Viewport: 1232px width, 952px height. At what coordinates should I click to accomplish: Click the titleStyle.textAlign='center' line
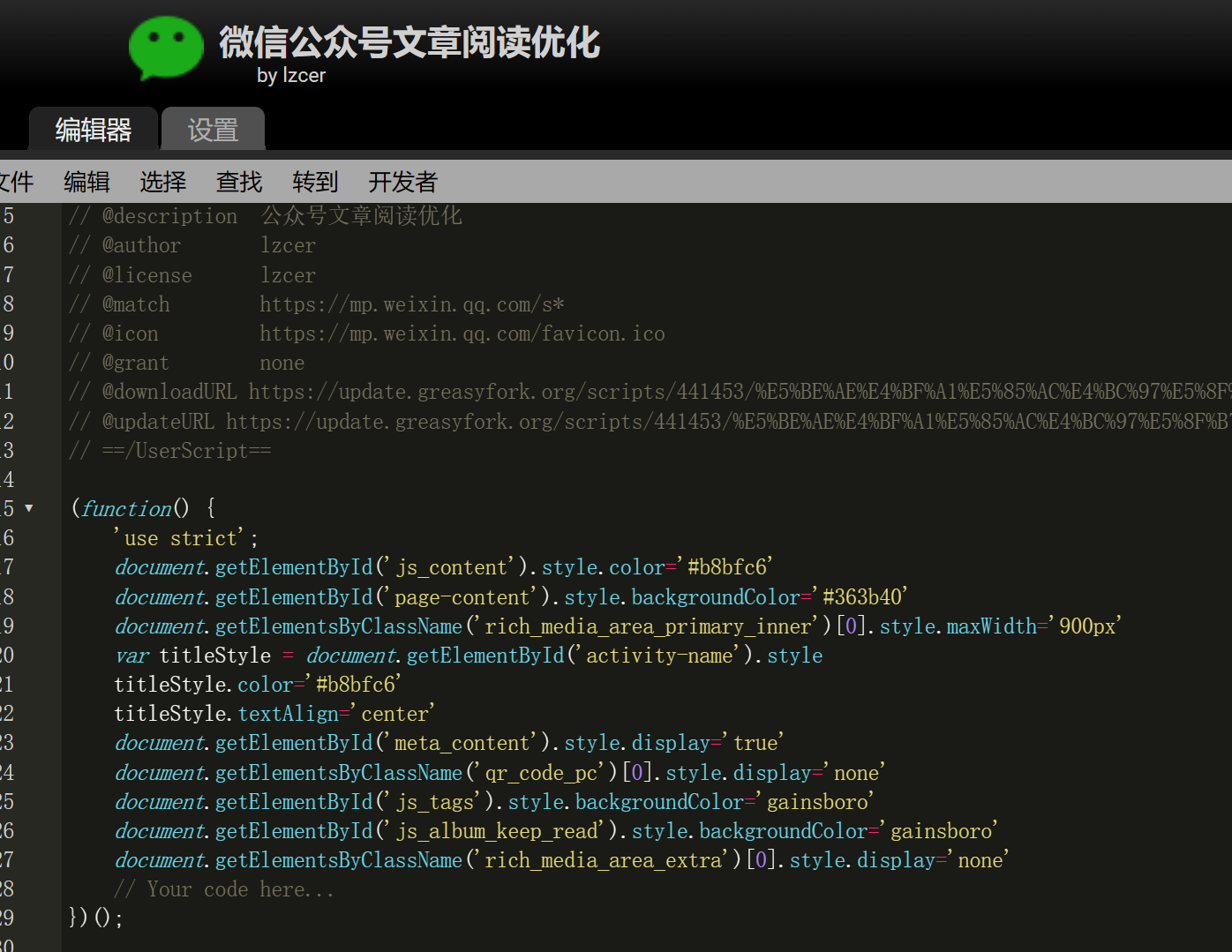274,714
